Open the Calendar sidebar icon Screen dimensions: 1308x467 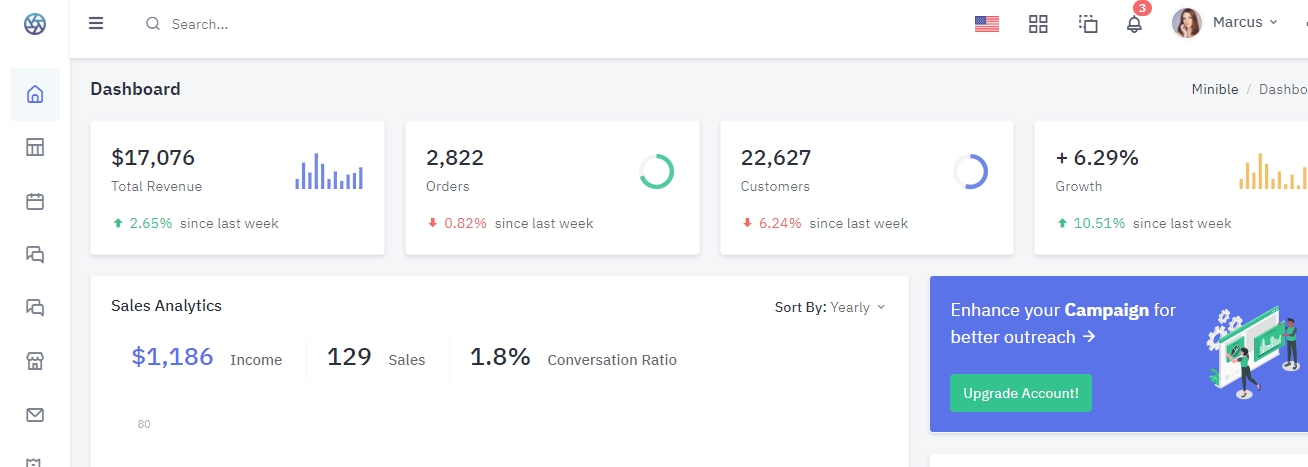[35, 201]
